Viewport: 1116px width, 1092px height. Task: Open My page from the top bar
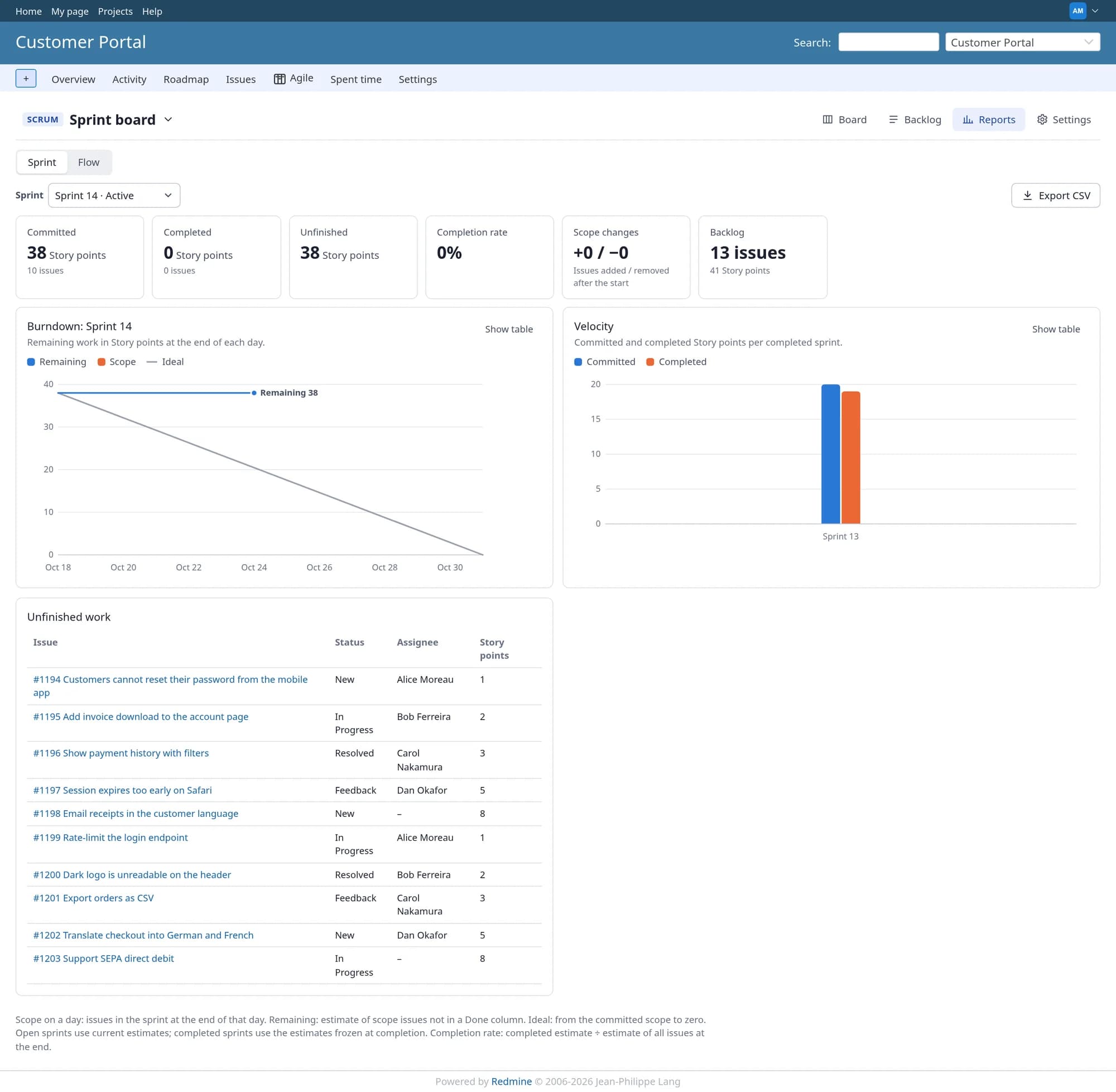click(70, 11)
